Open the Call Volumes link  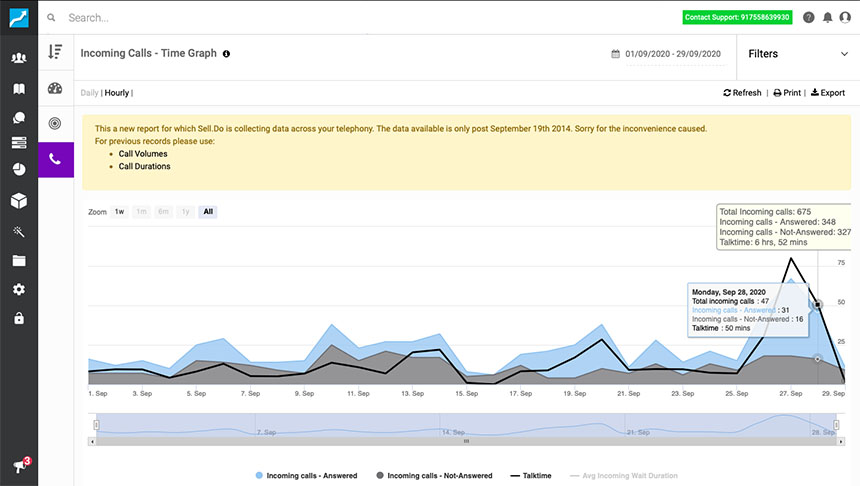(143, 154)
